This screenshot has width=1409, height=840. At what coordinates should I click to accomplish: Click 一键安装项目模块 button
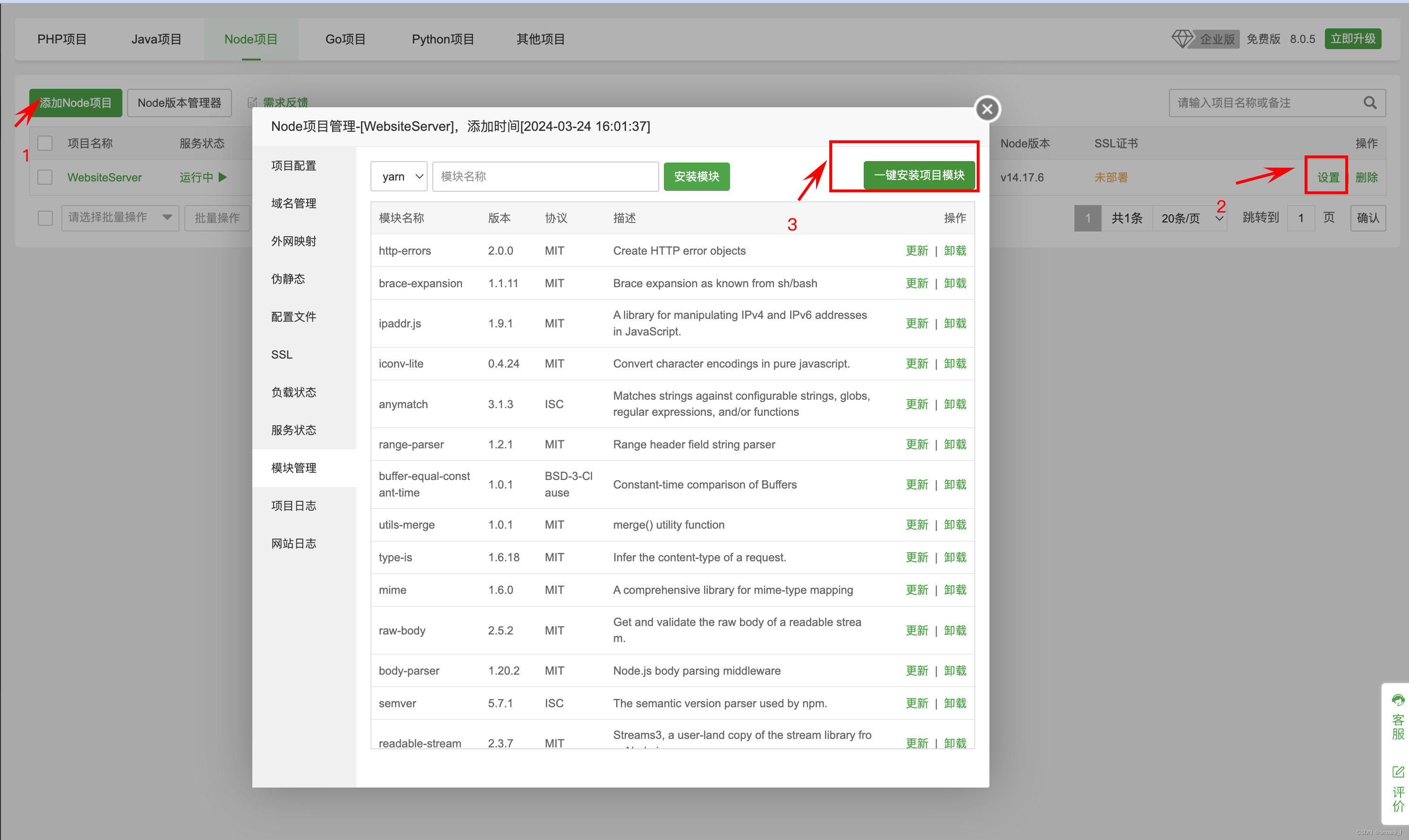tap(919, 175)
